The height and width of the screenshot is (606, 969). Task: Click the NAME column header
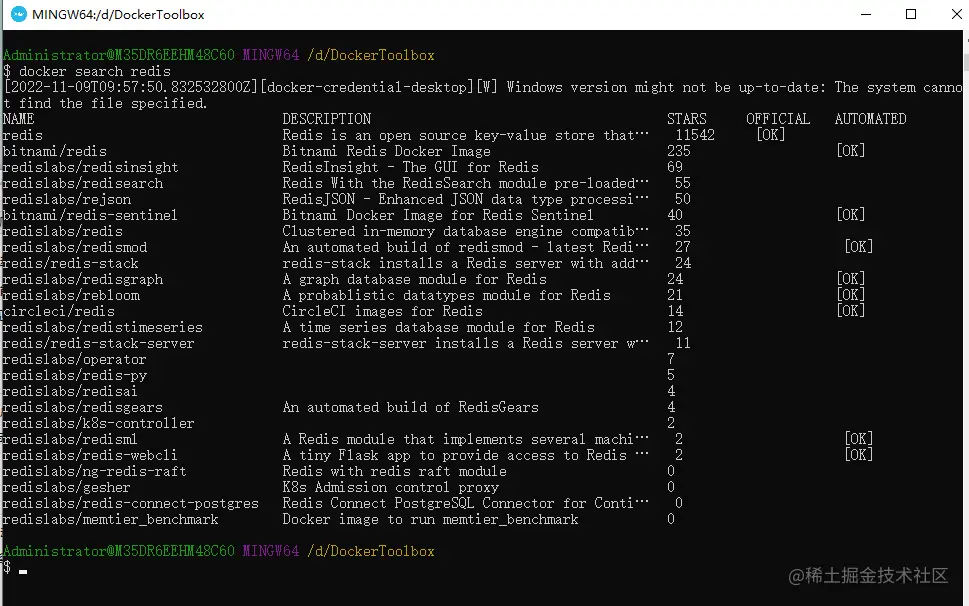pos(19,119)
